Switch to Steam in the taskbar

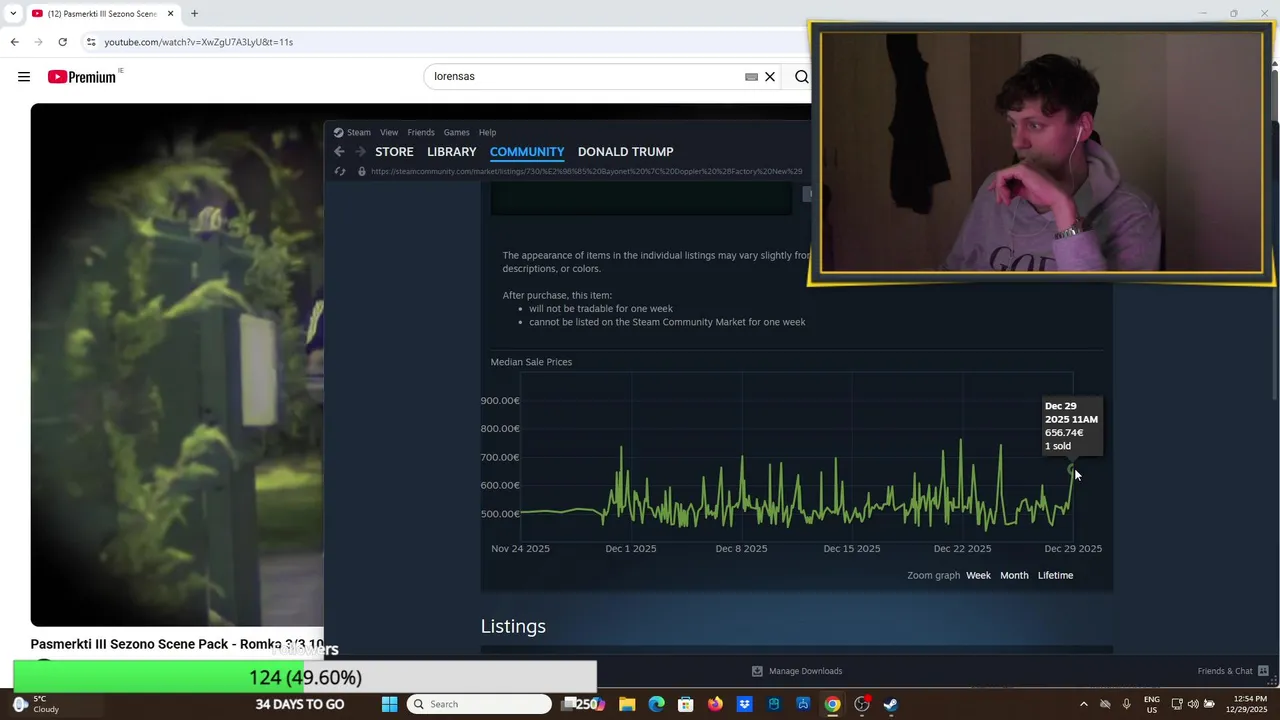coord(890,704)
